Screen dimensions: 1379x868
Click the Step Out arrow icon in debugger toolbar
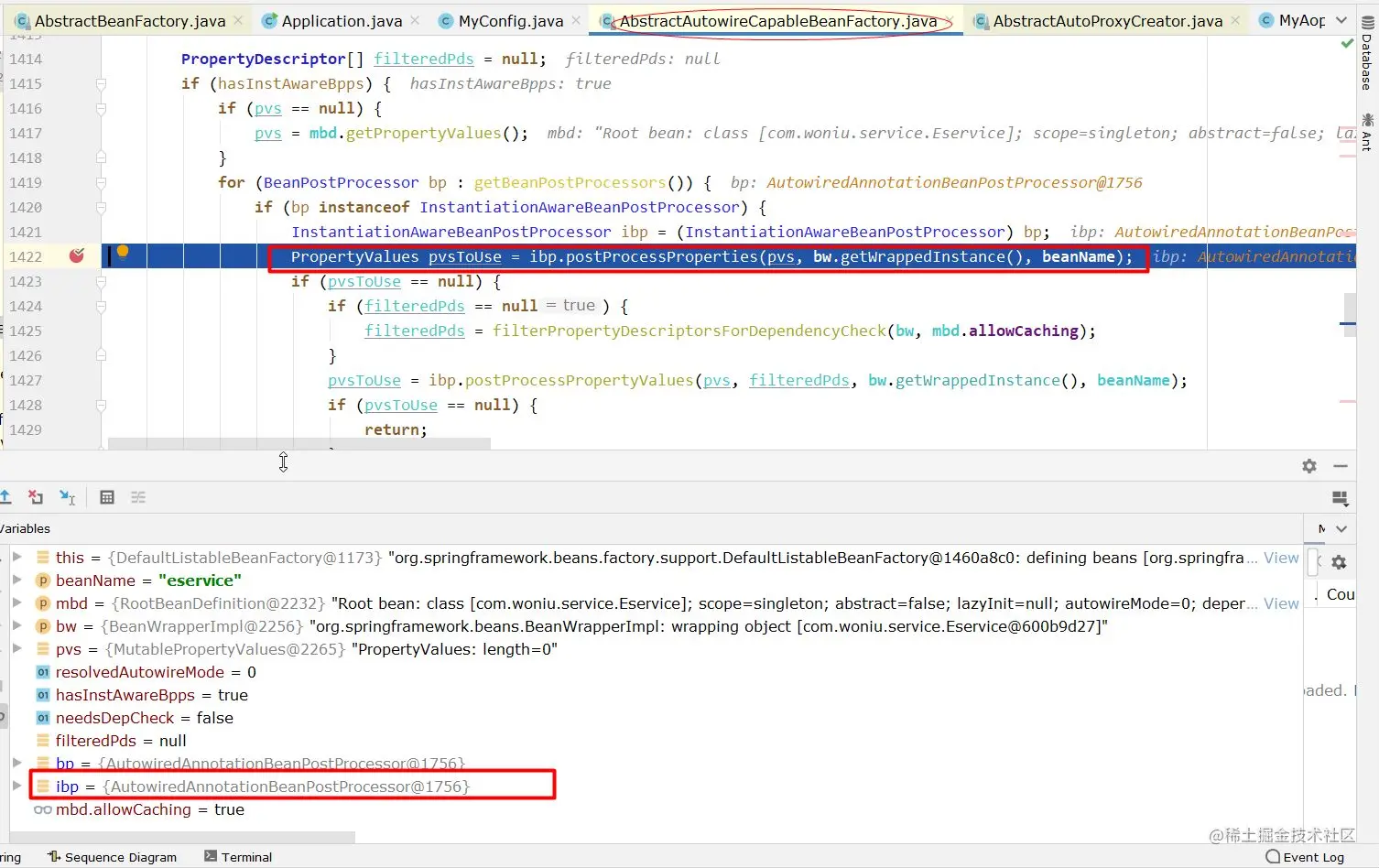5,497
